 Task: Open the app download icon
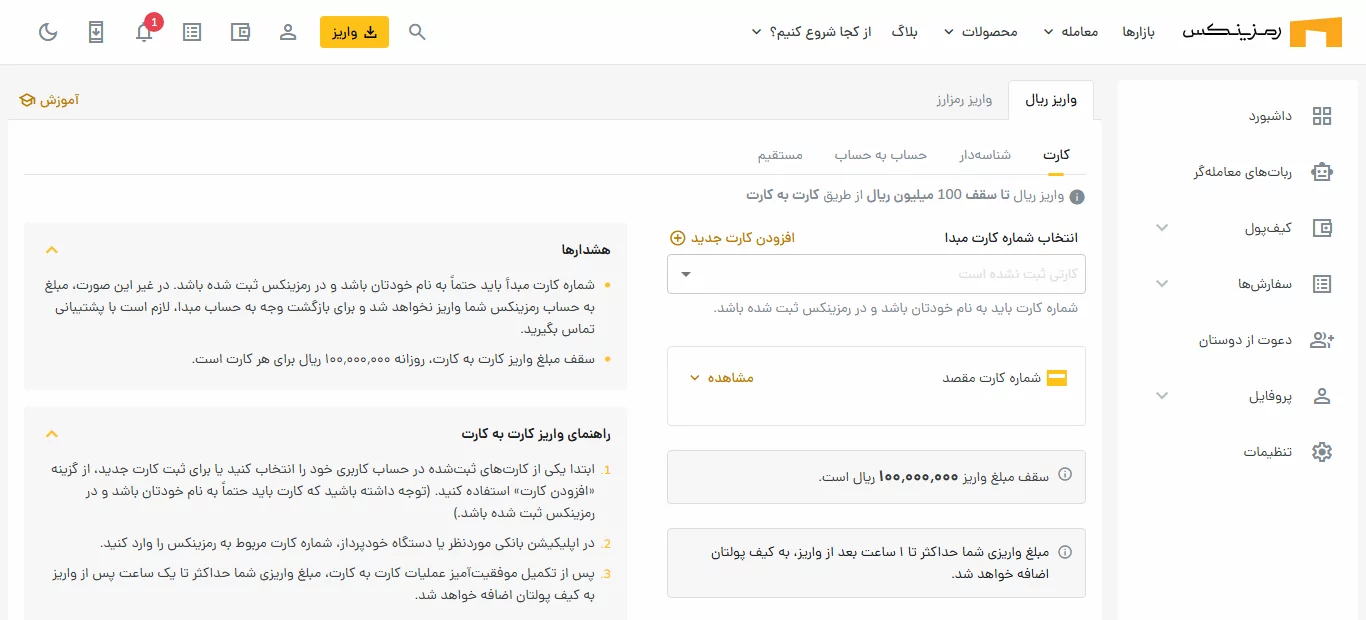tap(96, 32)
